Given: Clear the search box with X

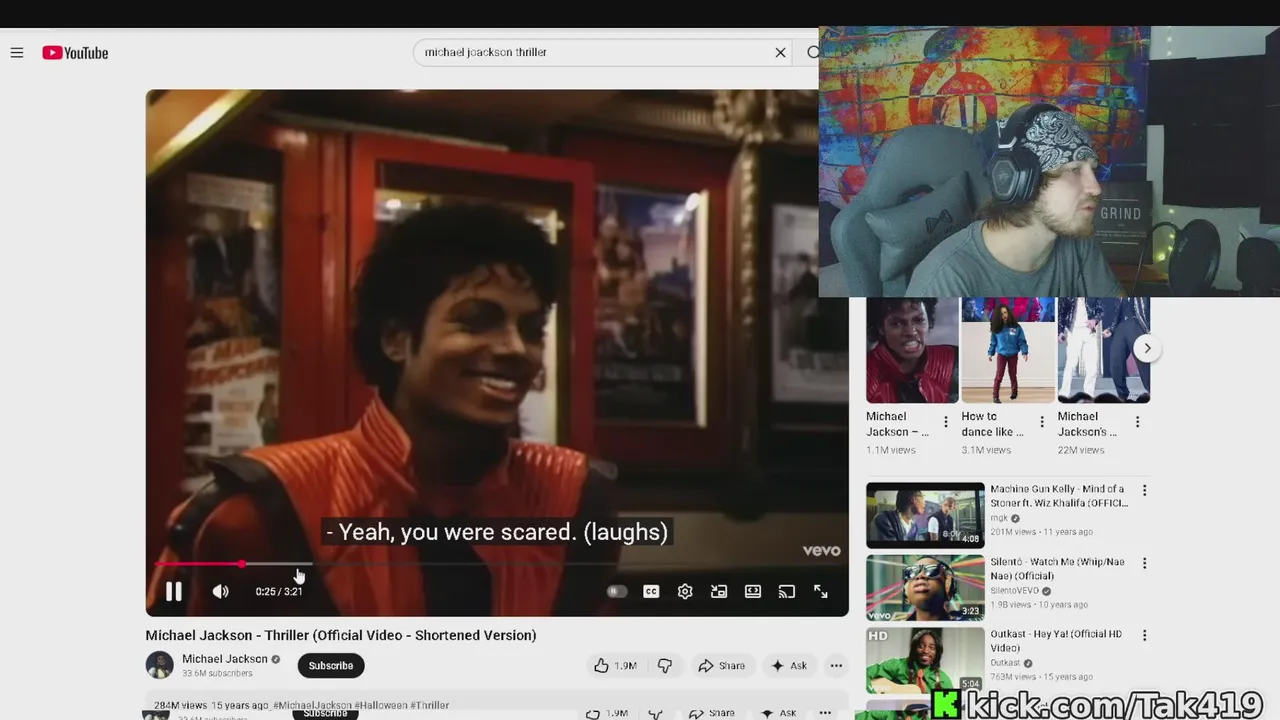Looking at the screenshot, I should coord(780,52).
